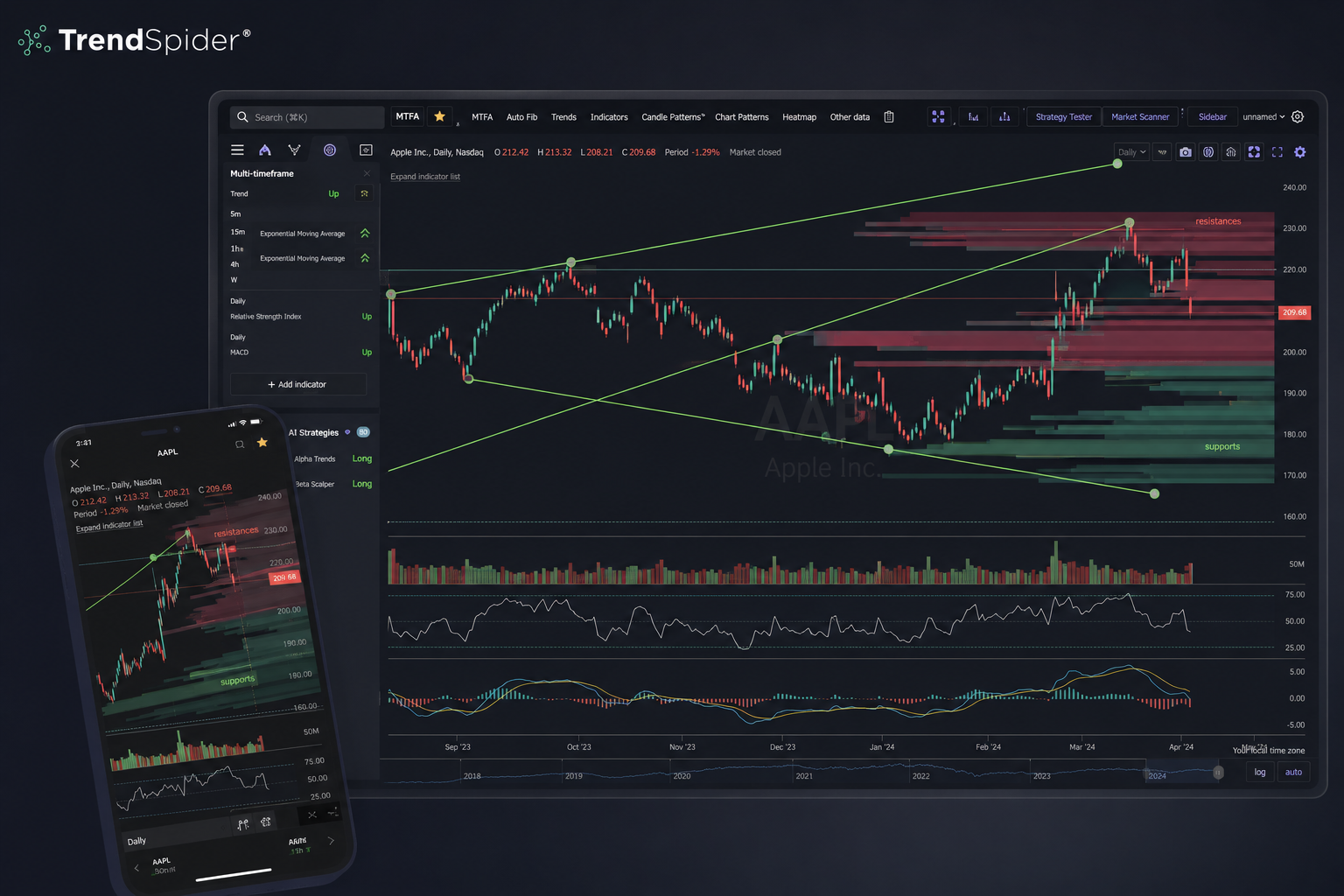
Task: Click the second EMA double-arrow indicator icon
Action: [x=365, y=258]
